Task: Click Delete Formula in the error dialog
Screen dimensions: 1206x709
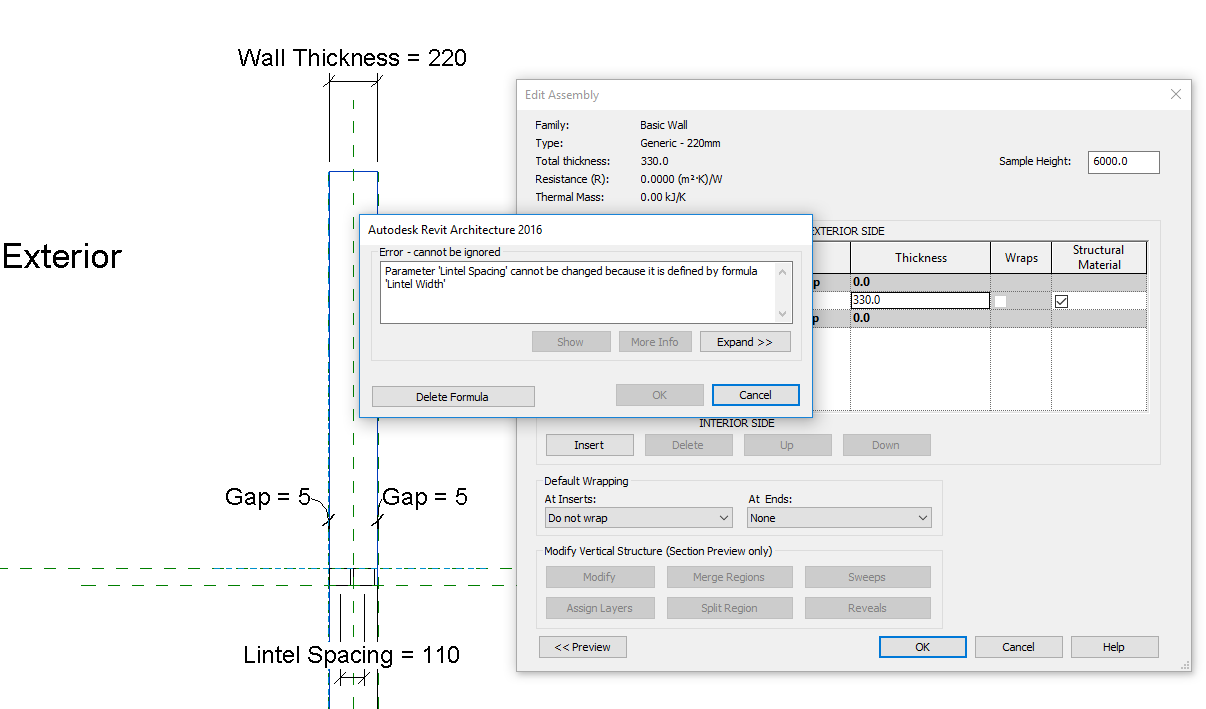Action: click(453, 397)
